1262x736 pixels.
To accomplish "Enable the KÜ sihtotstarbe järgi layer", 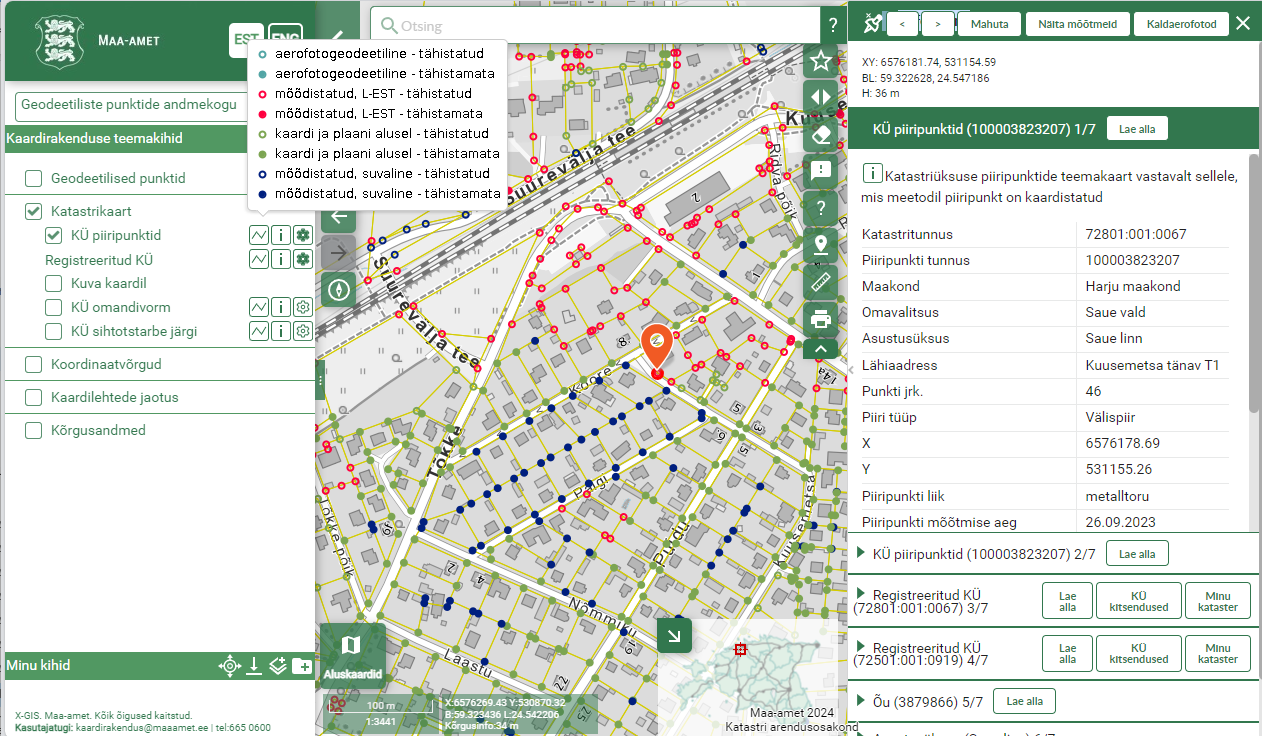I will [x=54, y=331].
